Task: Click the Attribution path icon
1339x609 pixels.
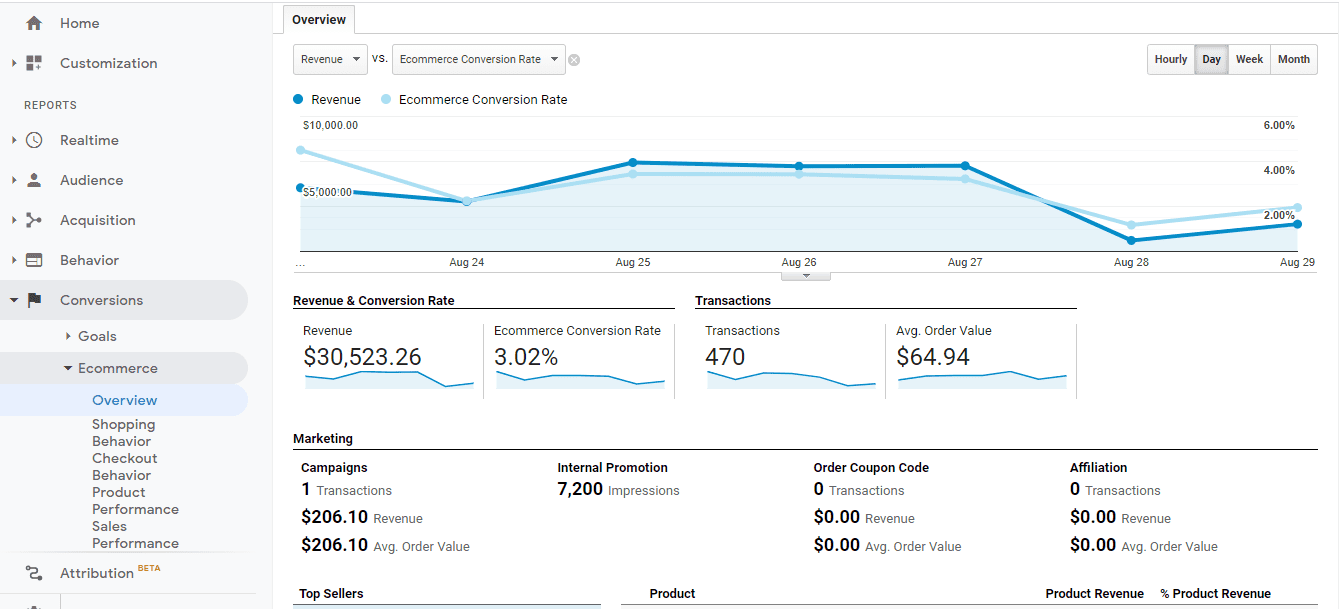Action: [x=34, y=573]
